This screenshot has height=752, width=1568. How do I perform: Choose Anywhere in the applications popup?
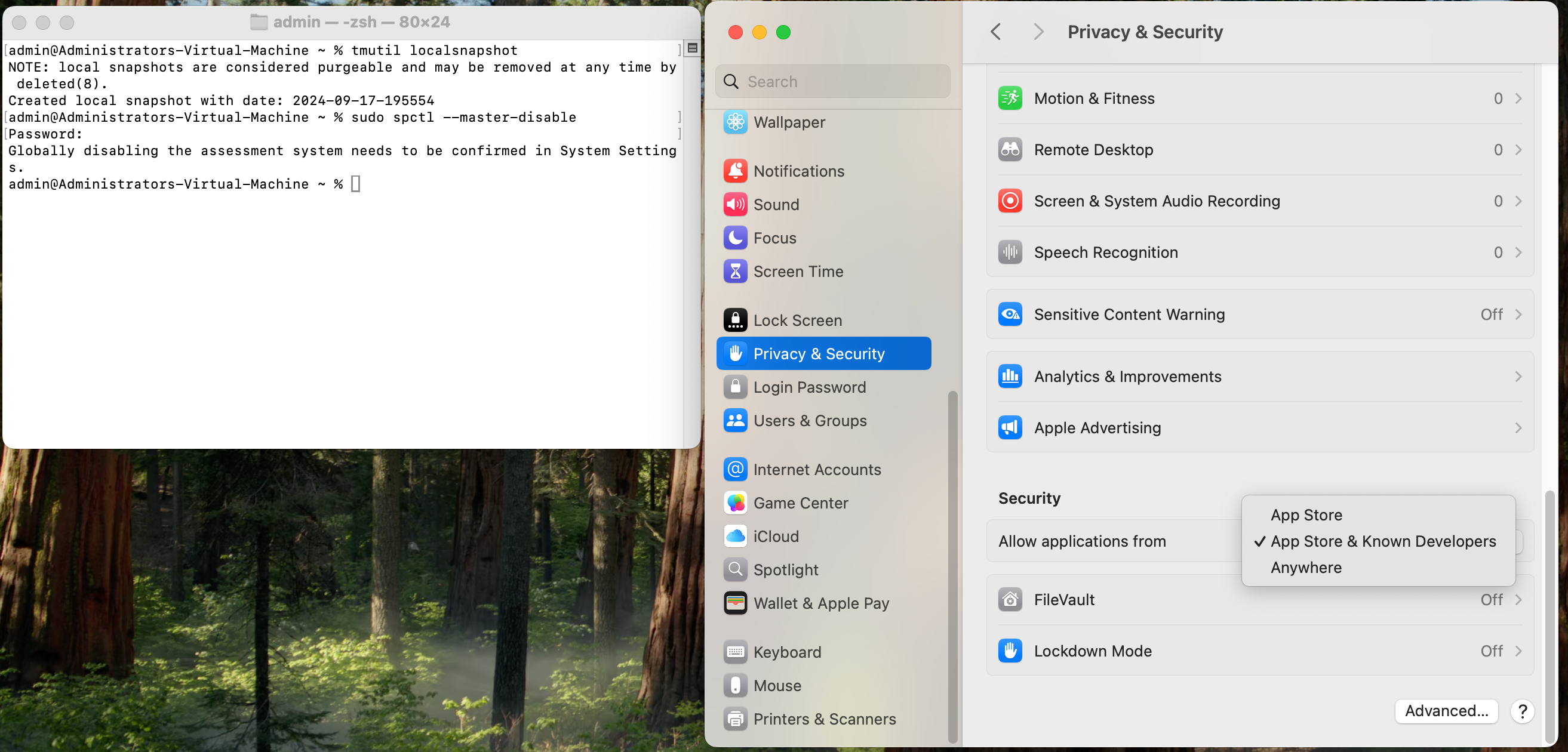pos(1306,567)
